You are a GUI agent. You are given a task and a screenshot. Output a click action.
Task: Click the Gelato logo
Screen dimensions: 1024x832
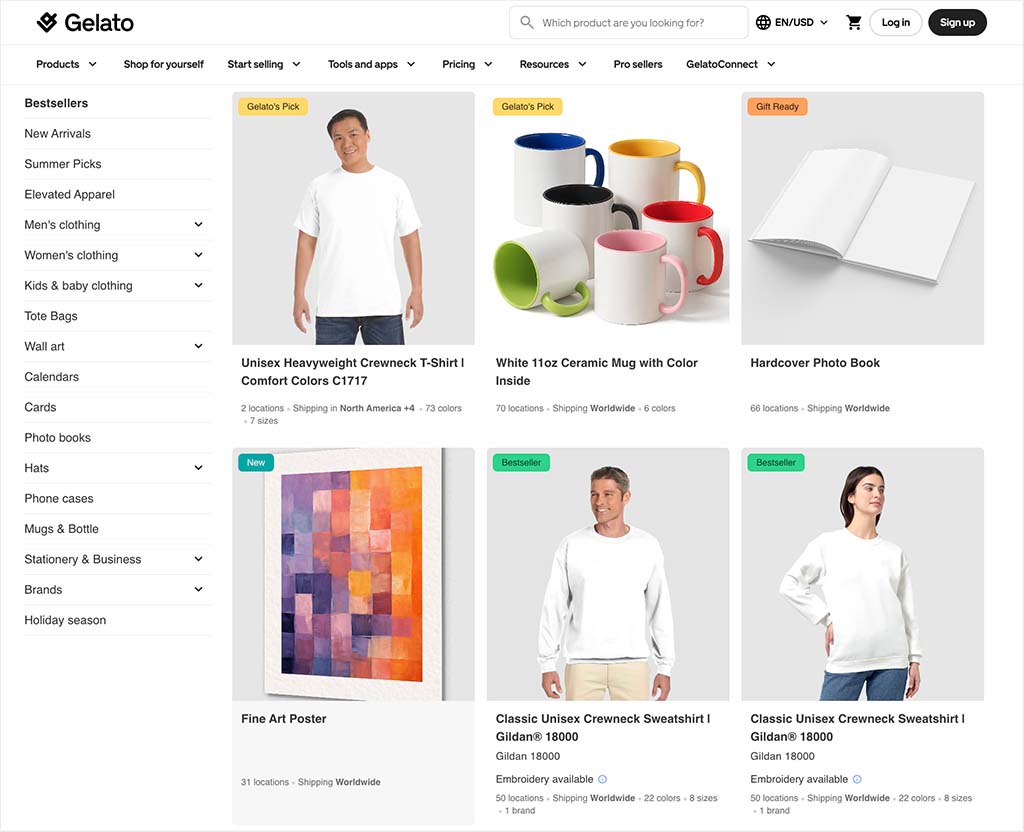85,23
